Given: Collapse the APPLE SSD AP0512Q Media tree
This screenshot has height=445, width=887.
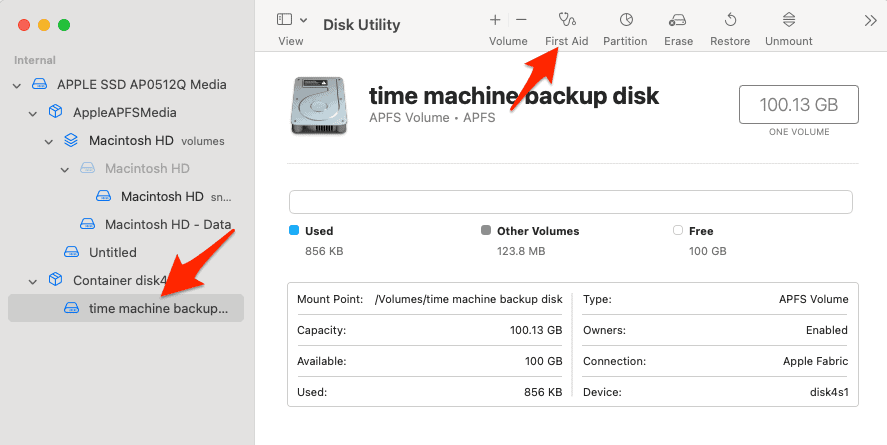Looking at the screenshot, I should coord(17,85).
